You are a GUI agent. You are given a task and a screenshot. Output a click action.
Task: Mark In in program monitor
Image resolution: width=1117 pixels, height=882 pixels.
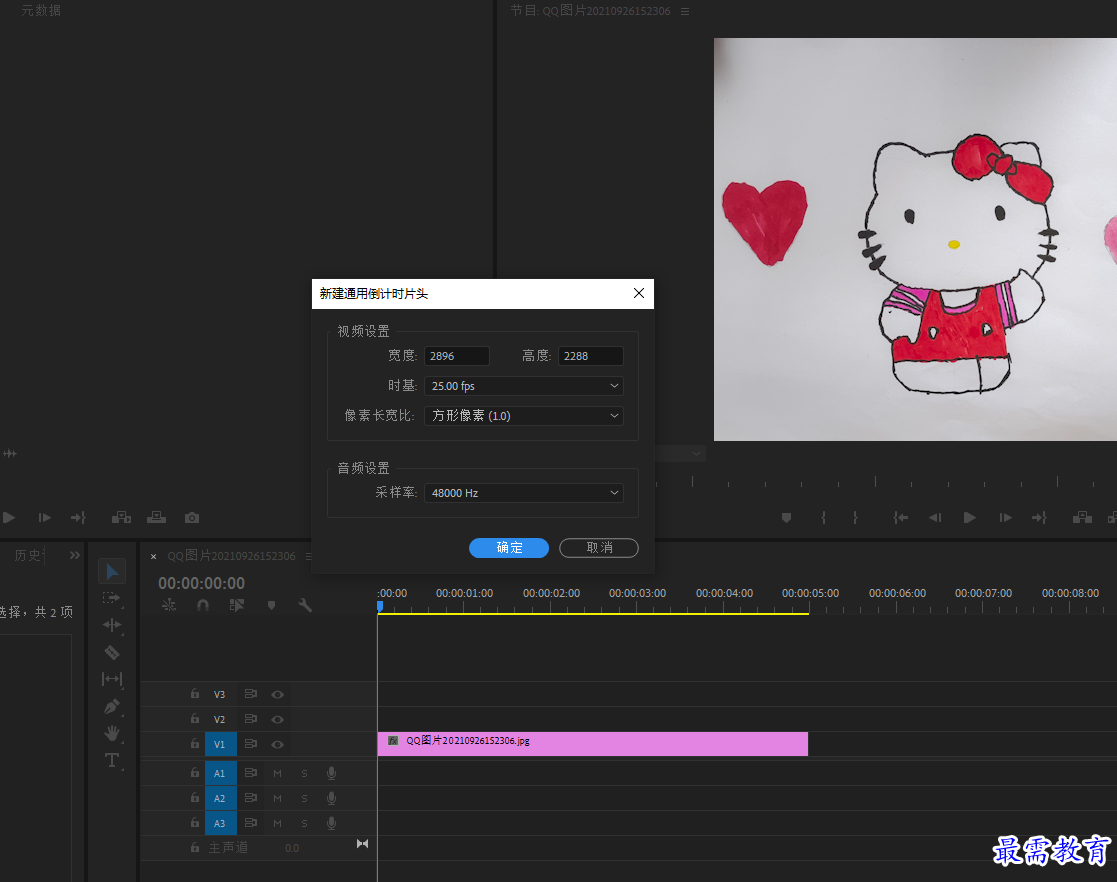click(x=824, y=517)
